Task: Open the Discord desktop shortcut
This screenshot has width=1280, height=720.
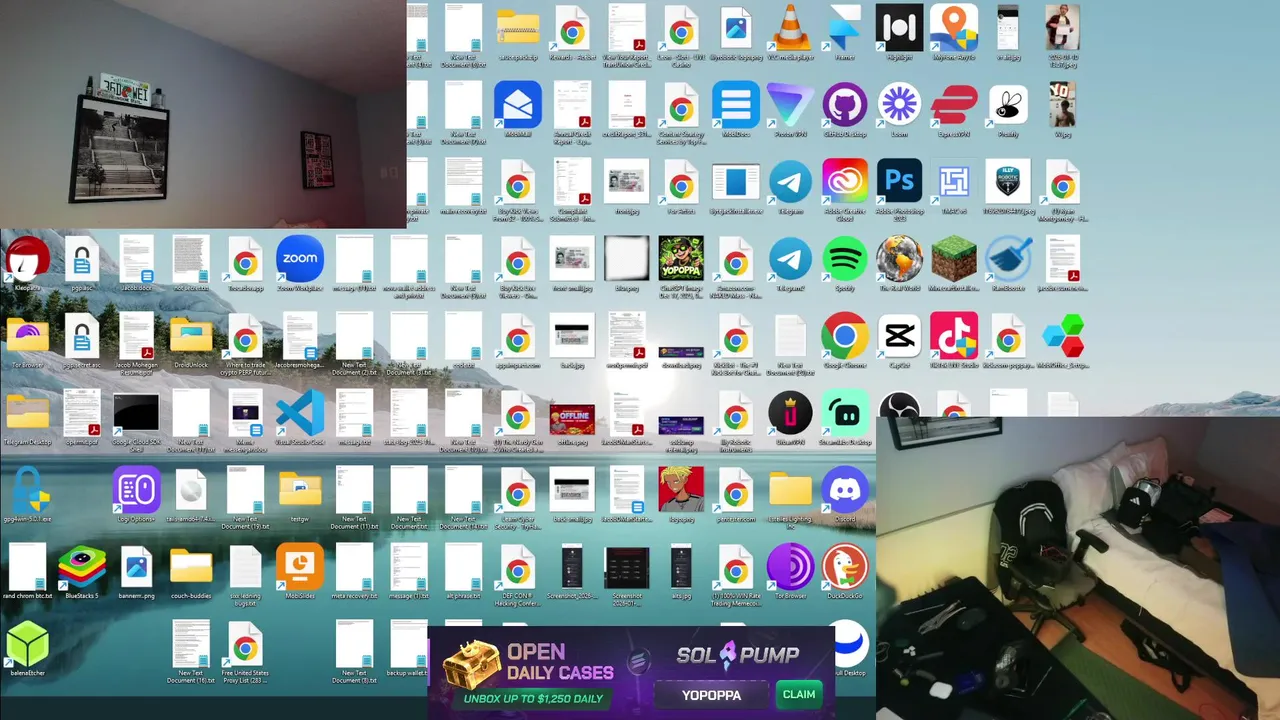Action: tap(845, 490)
